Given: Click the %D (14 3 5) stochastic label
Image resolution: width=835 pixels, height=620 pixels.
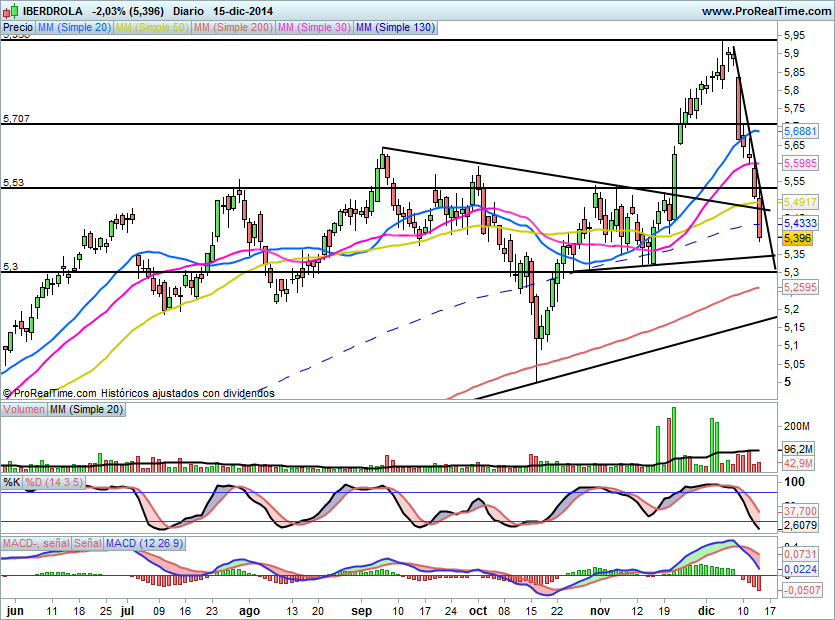Looking at the screenshot, I should pyautogui.click(x=54, y=482).
